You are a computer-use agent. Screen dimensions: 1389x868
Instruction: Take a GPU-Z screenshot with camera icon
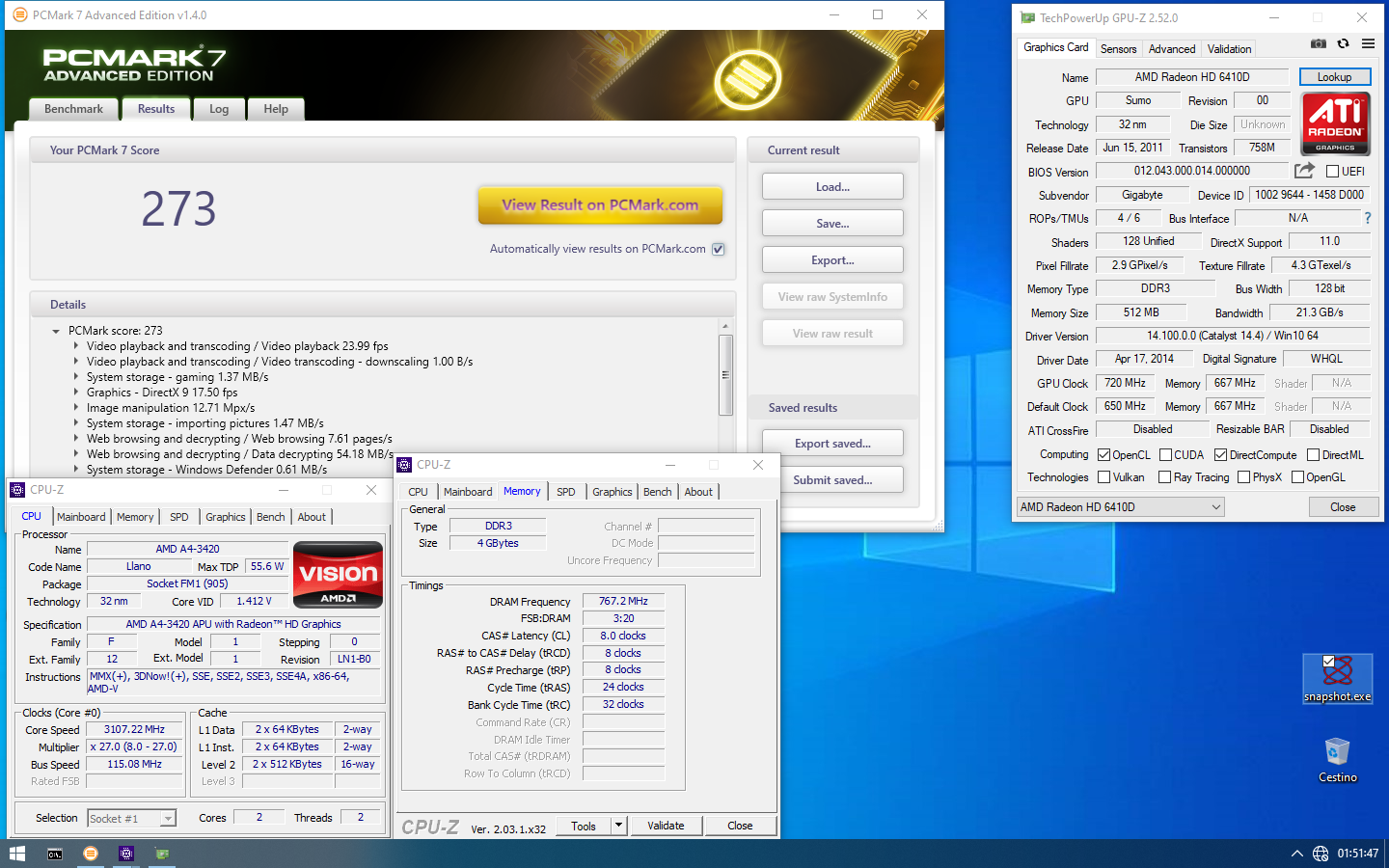[1319, 43]
